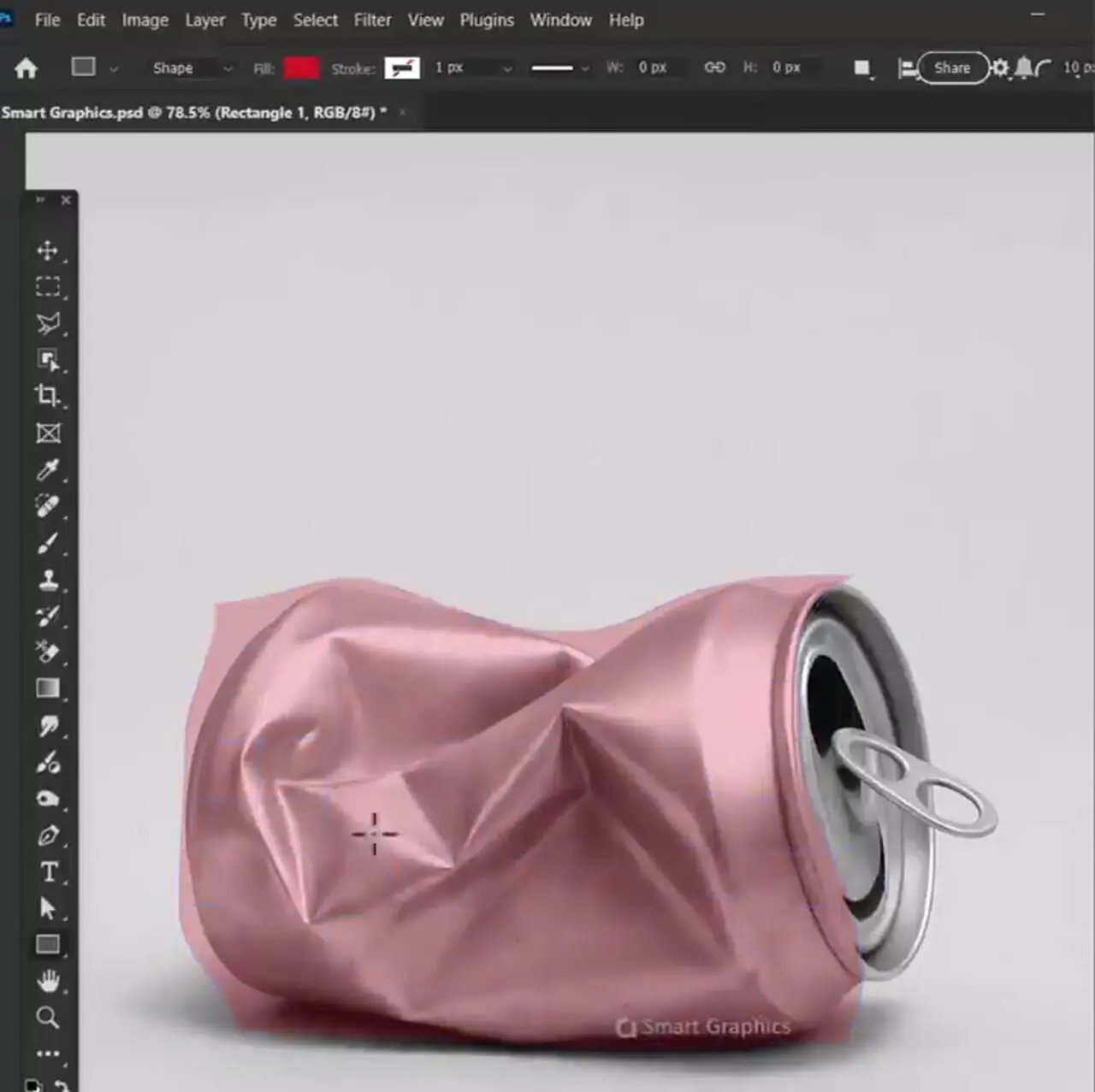1095x1092 pixels.
Task: Select the Move tool
Action: (48, 251)
